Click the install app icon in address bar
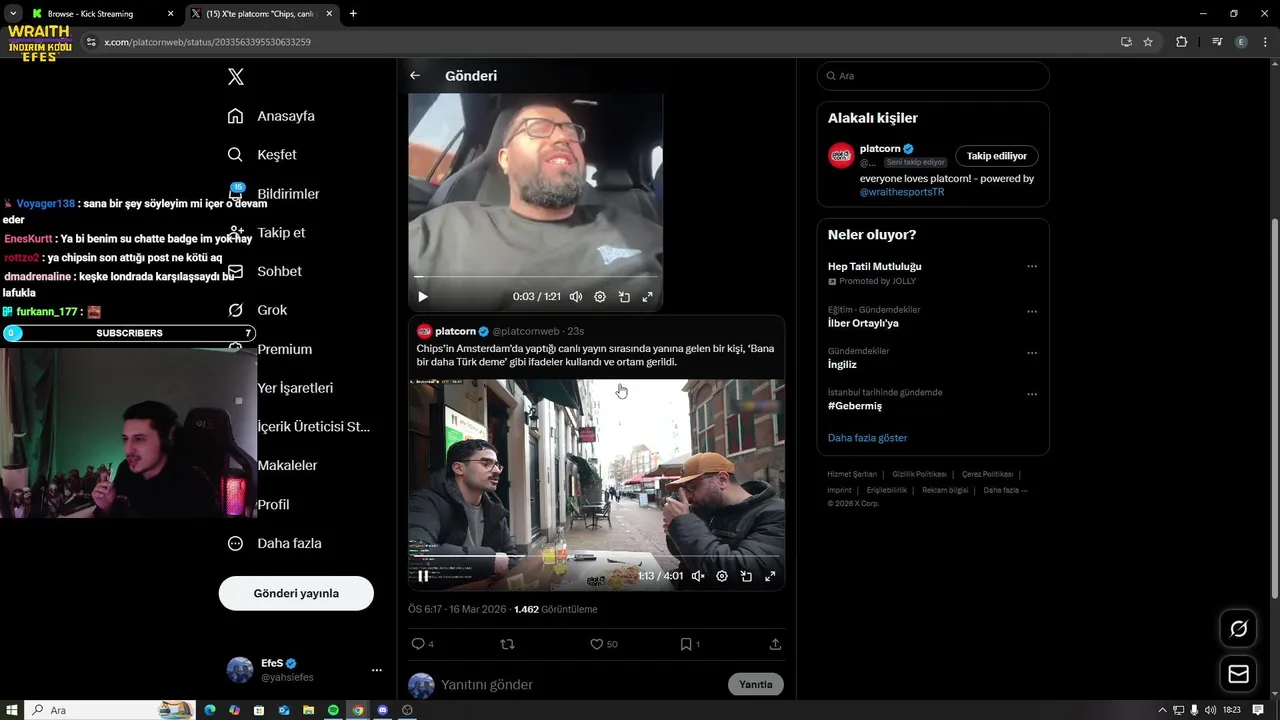1280x720 pixels. (1126, 42)
